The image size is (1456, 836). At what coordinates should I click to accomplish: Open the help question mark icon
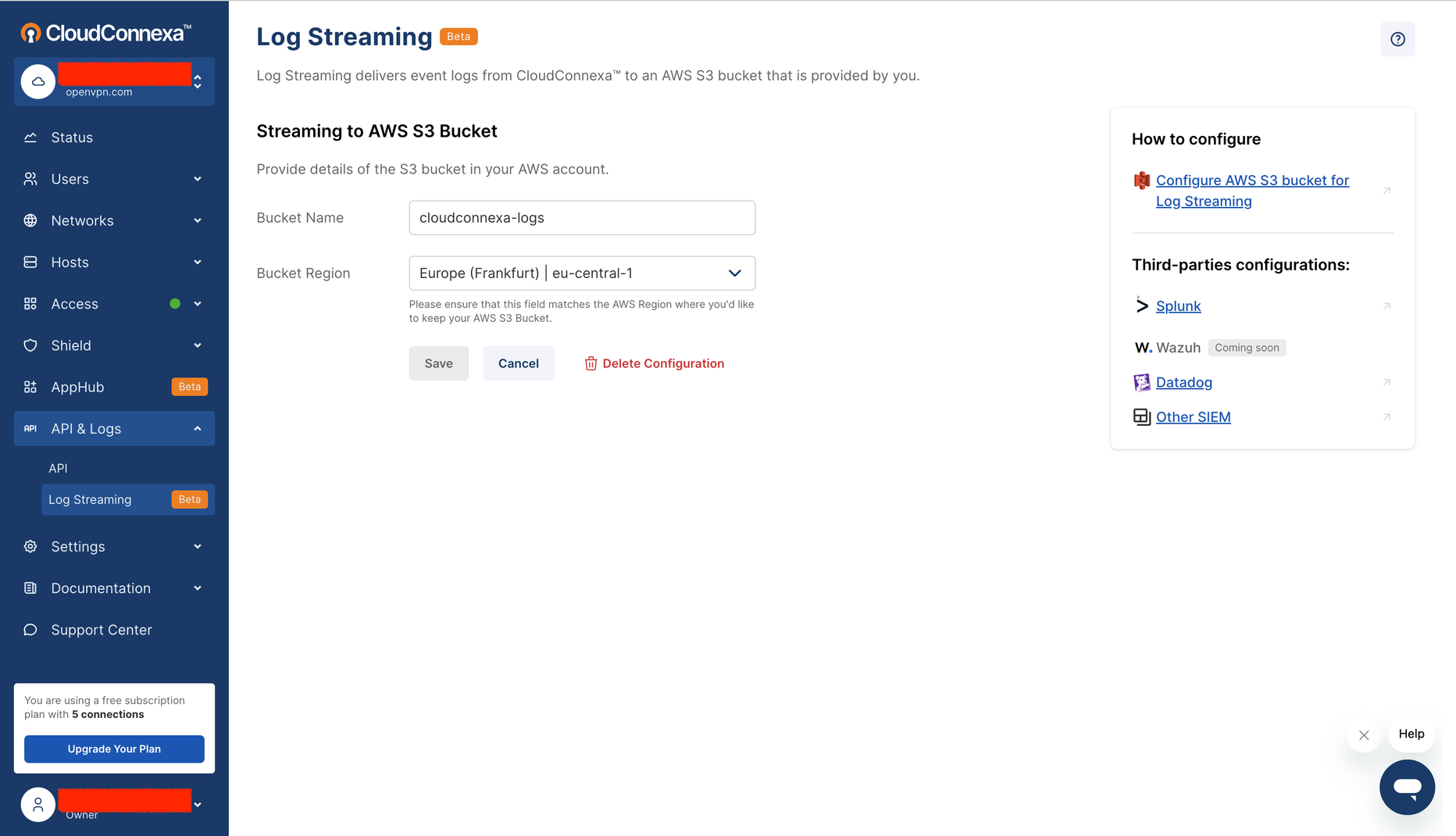(x=1397, y=38)
